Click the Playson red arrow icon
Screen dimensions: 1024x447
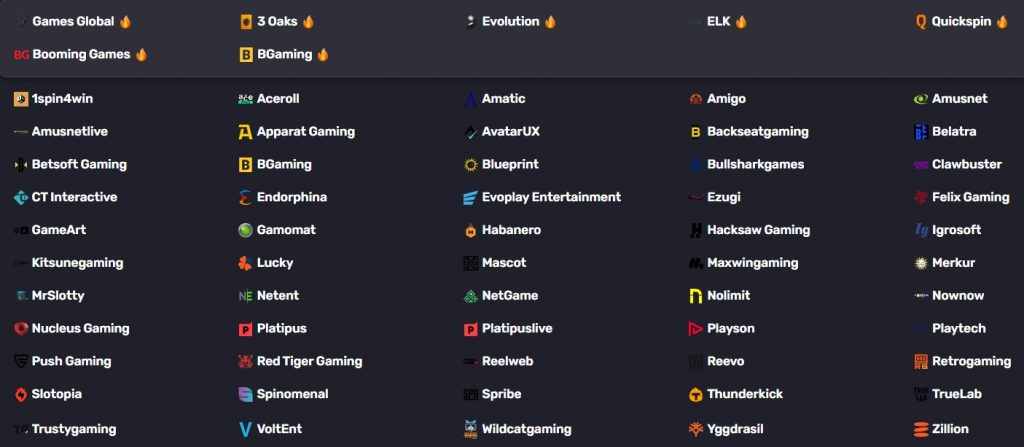(695, 328)
